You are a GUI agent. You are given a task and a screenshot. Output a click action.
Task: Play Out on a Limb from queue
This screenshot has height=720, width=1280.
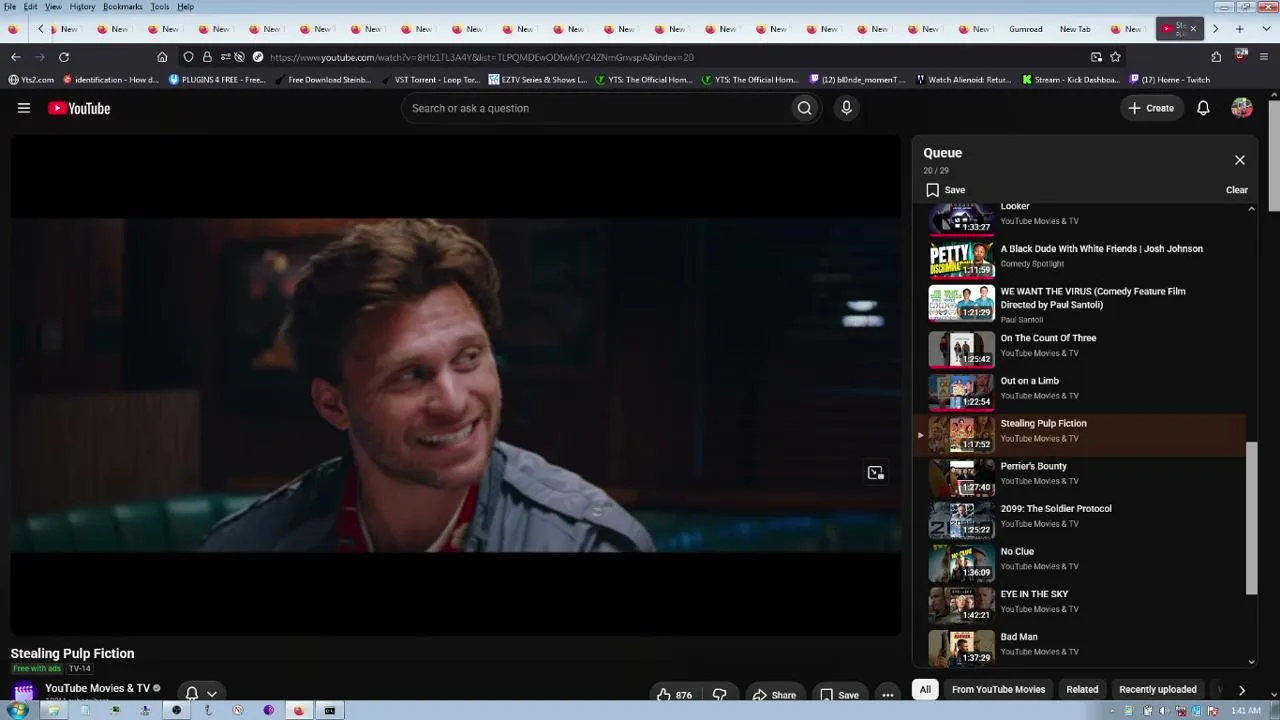pyautogui.click(x=1082, y=391)
